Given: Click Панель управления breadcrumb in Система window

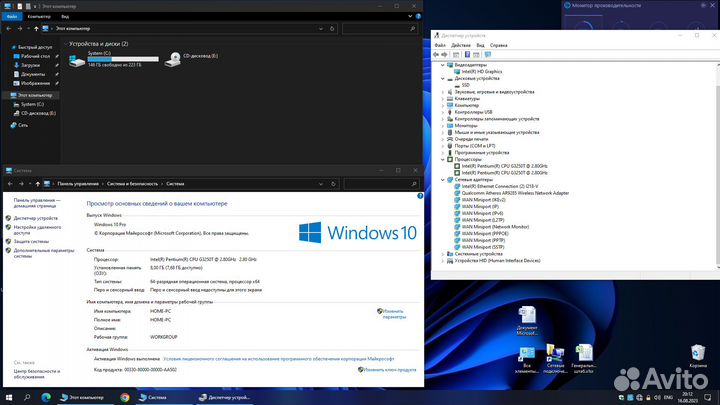Looking at the screenshot, I should pos(78,184).
